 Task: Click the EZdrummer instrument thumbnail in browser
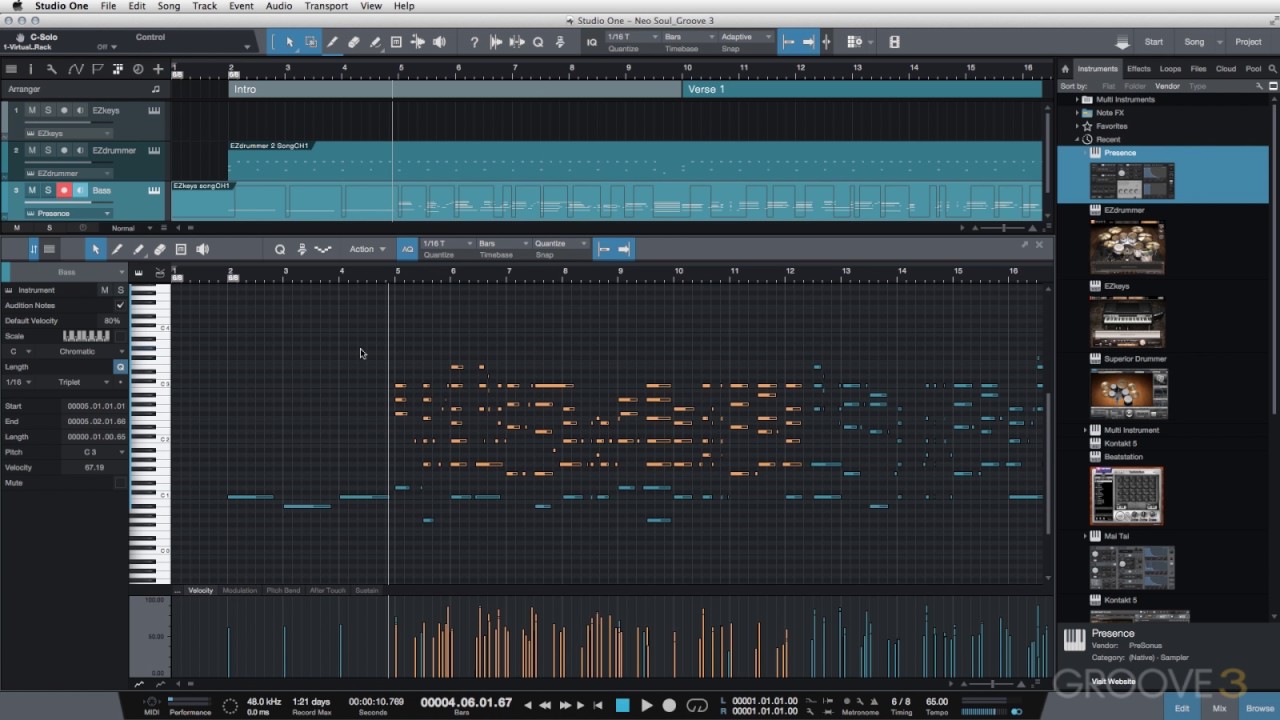1126,247
